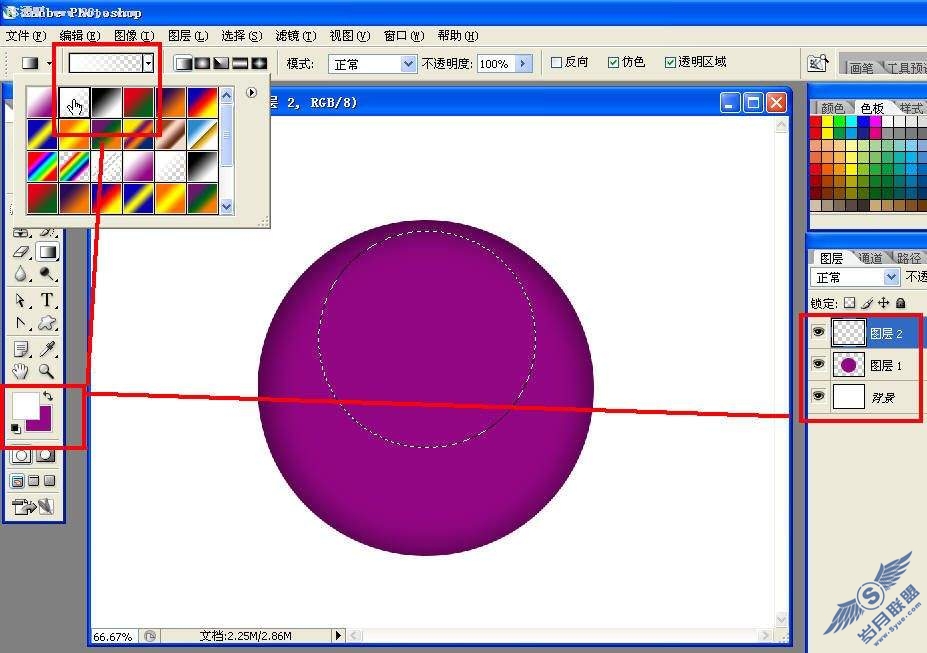Image resolution: width=927 pixels, height=653 pixels.
Task: Open the file browser icon in options bar
Action: point(818,63)
